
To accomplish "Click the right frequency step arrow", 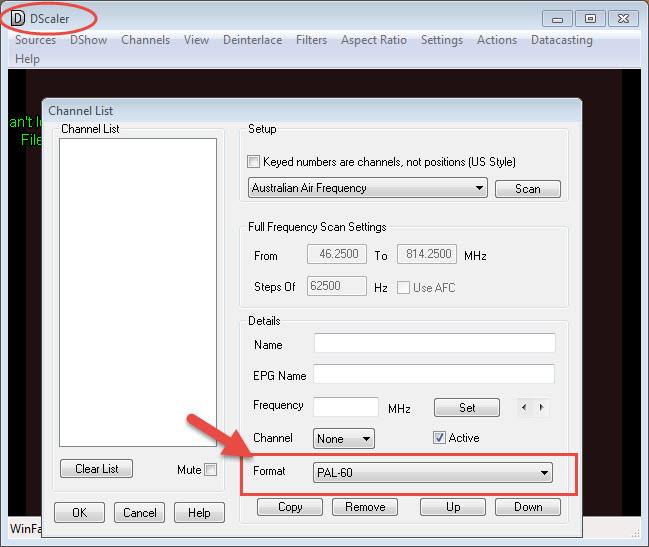I will [541, 407].
